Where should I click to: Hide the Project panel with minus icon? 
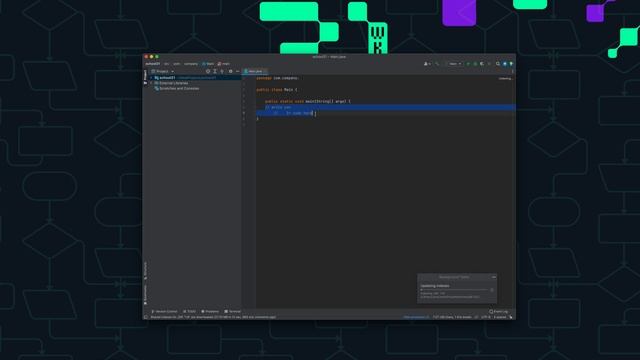238,71
